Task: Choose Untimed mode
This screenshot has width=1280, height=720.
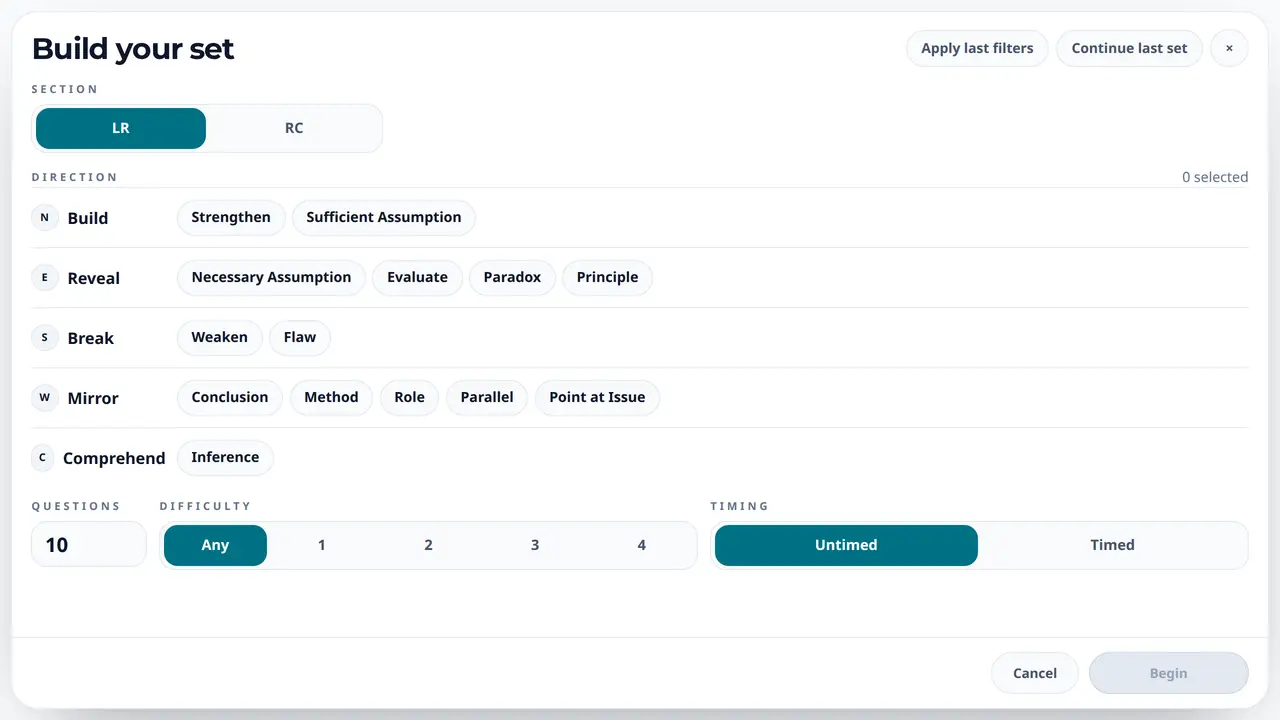Action: pos(846,545)
